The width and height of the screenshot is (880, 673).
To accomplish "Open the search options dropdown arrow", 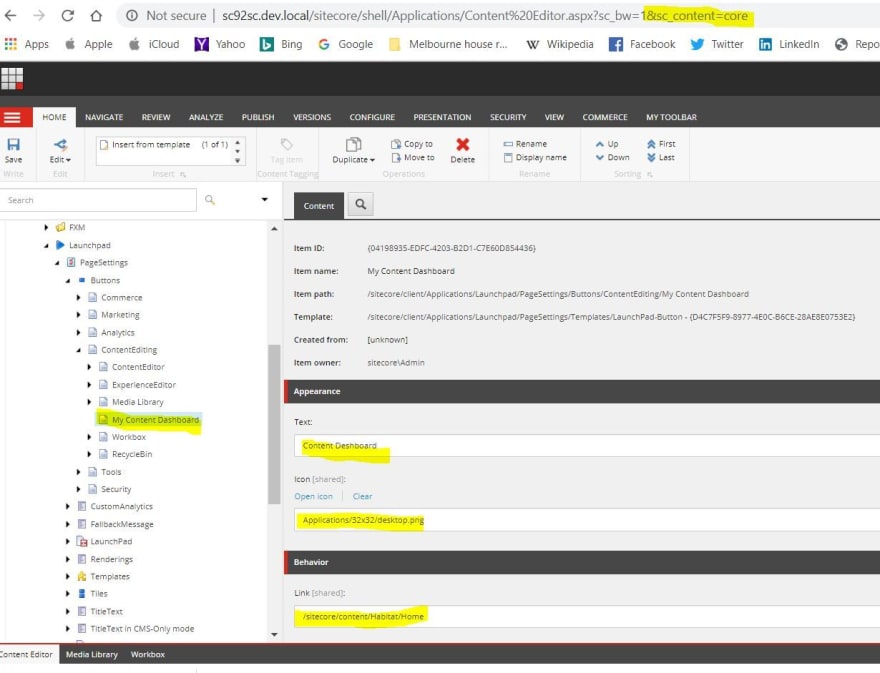I will (x=264, y=199).
